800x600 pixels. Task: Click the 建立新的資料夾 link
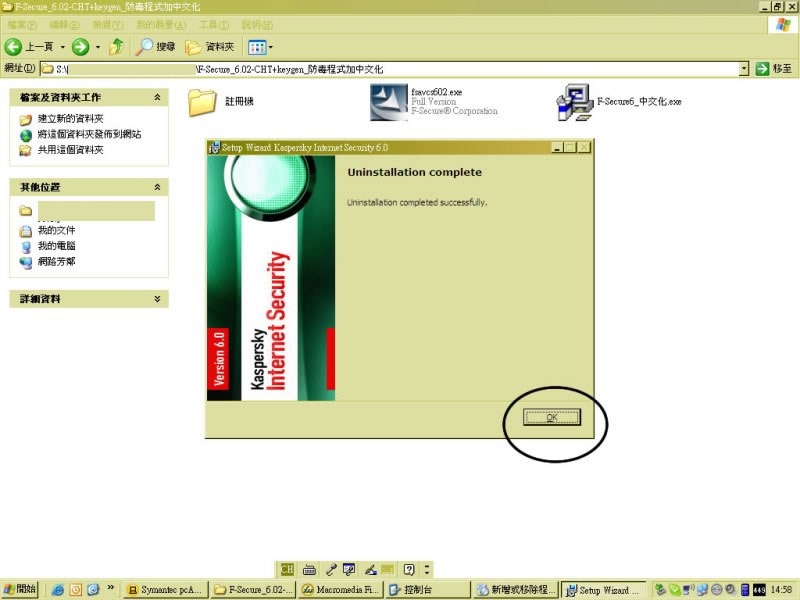click(x=70, y=119)
